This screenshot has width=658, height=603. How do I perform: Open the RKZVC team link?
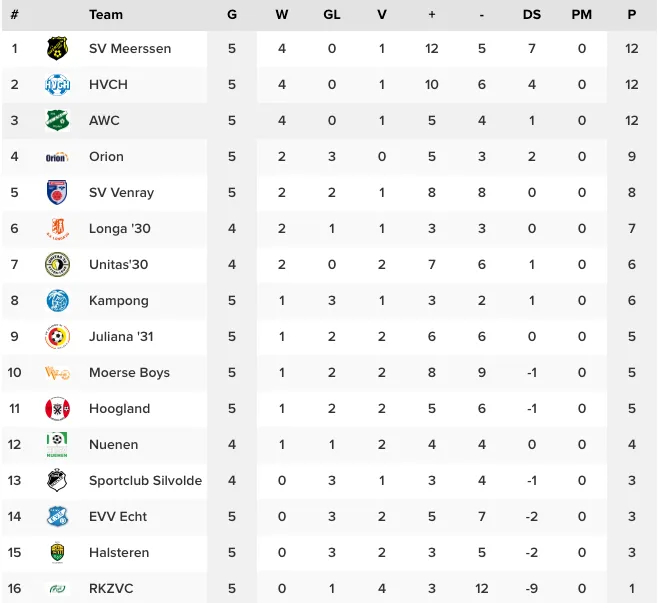(110, 588)
